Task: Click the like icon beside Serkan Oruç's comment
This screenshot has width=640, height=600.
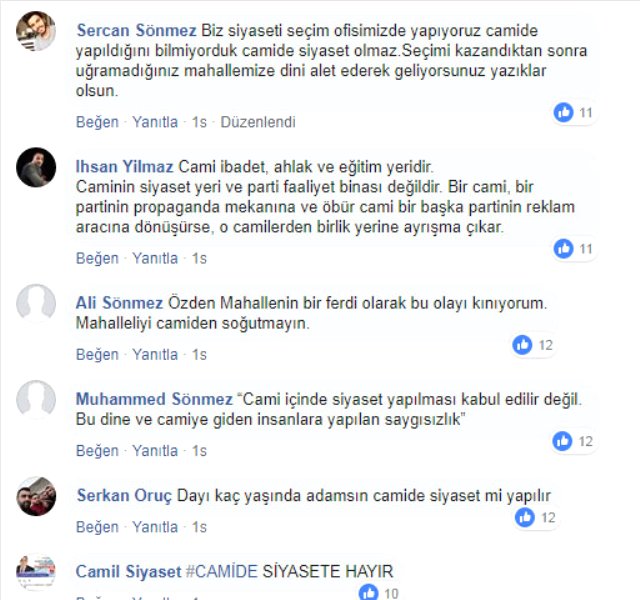Action: [525, 518]
